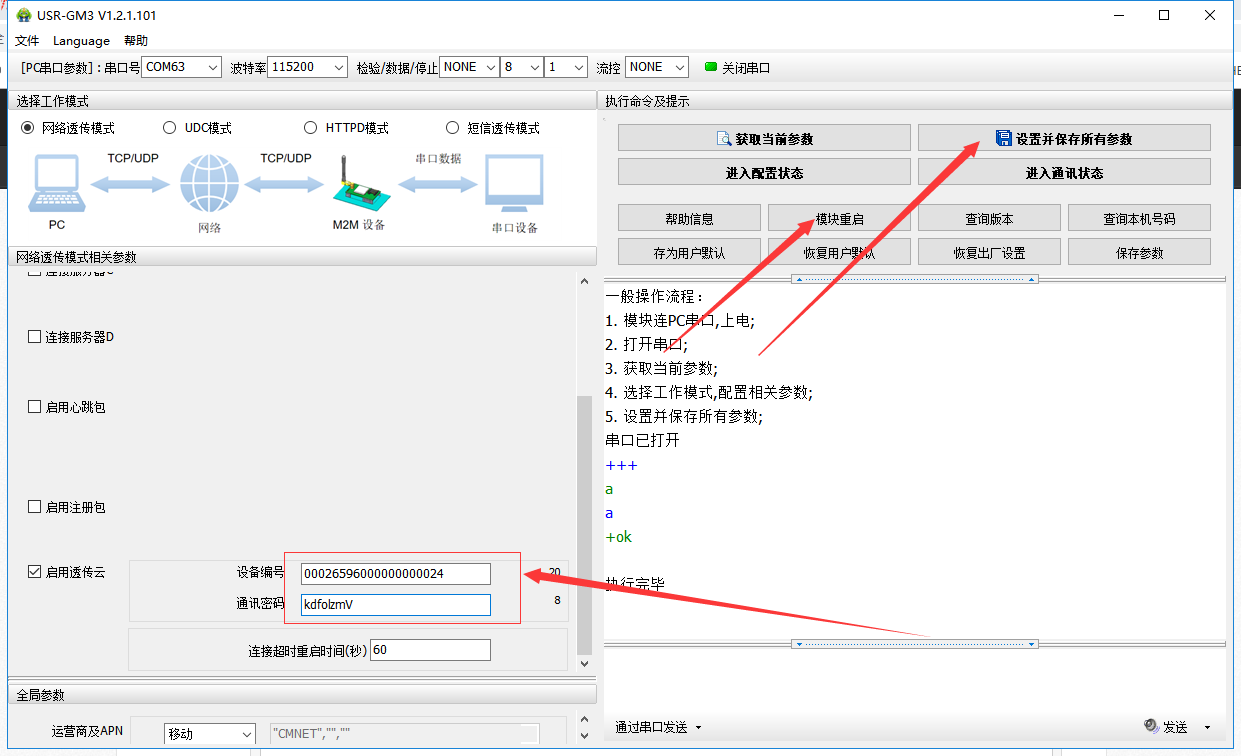Image resolution: width=1241 pixels, height=756 pixels.
Task: Enable the 启用心跳包 checkbox
Action: tap(35, 407)
